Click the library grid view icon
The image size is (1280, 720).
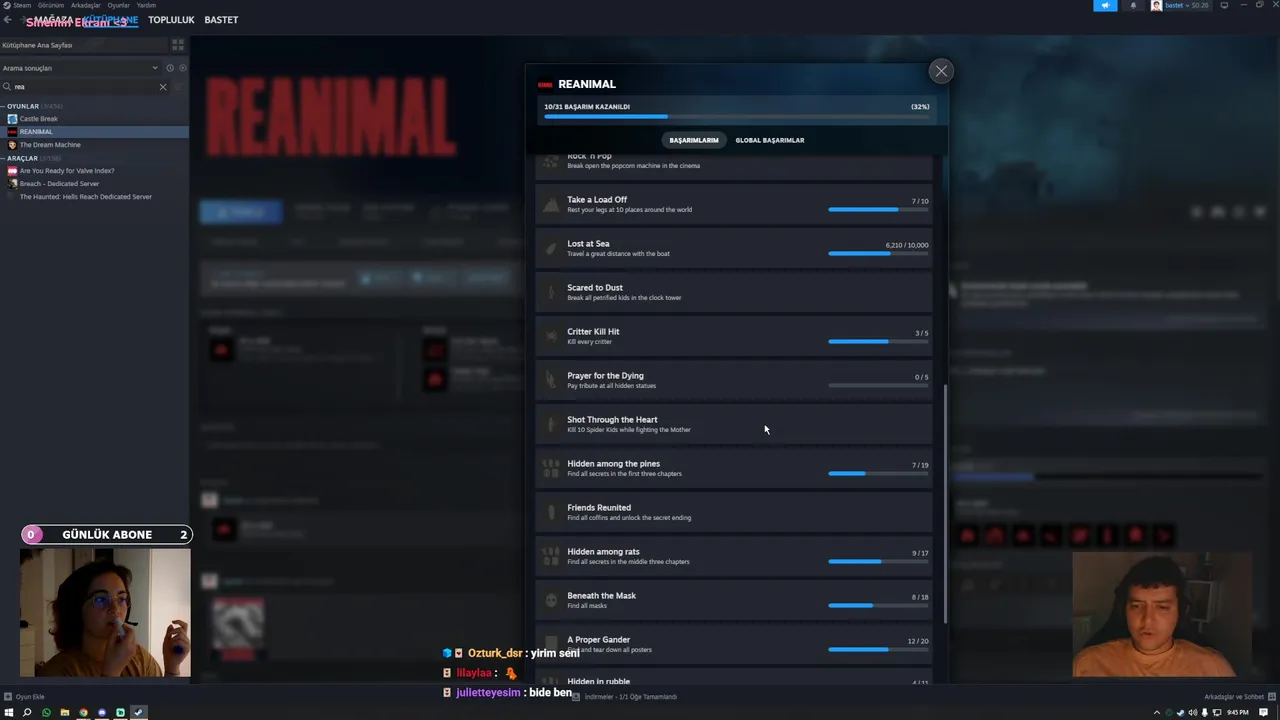click(178, 45)
